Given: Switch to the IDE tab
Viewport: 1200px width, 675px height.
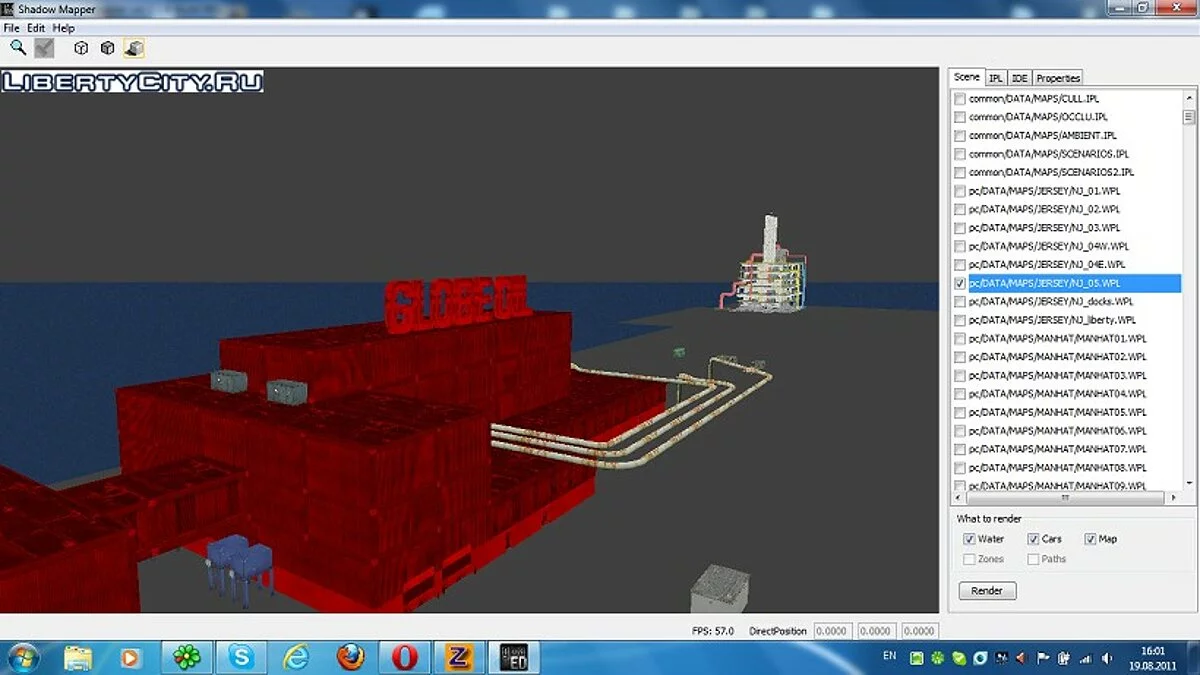Looking at the screenshot, I should (1019, 78).
